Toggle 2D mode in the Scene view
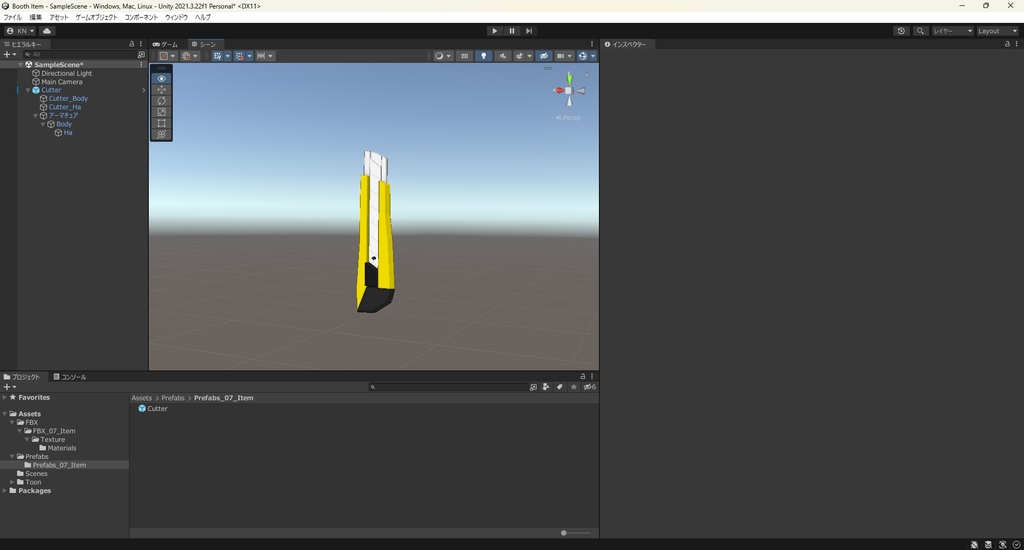The image size is (1024, 550). pos(464,56)
